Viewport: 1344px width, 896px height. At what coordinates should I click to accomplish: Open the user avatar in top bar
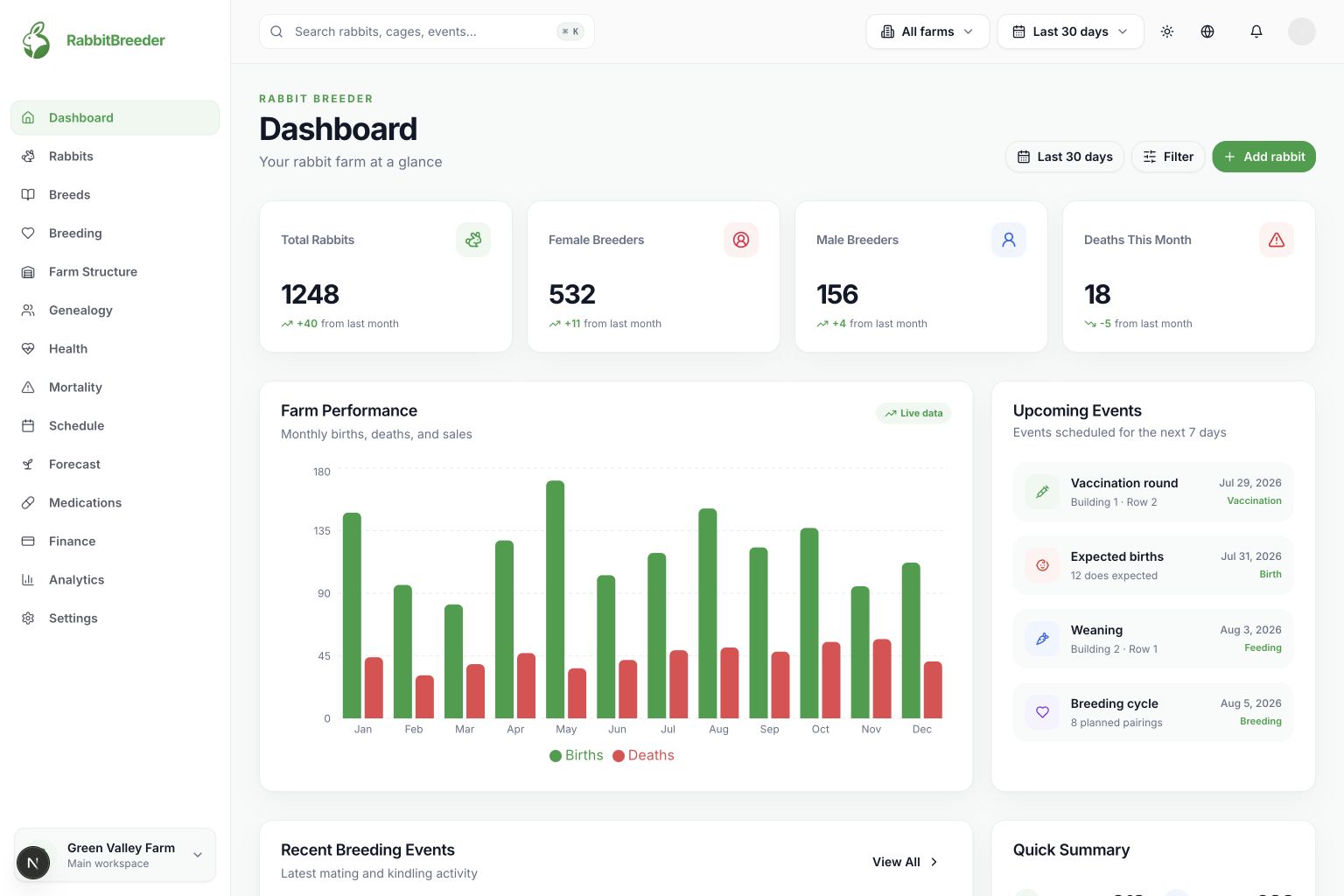1302,31
